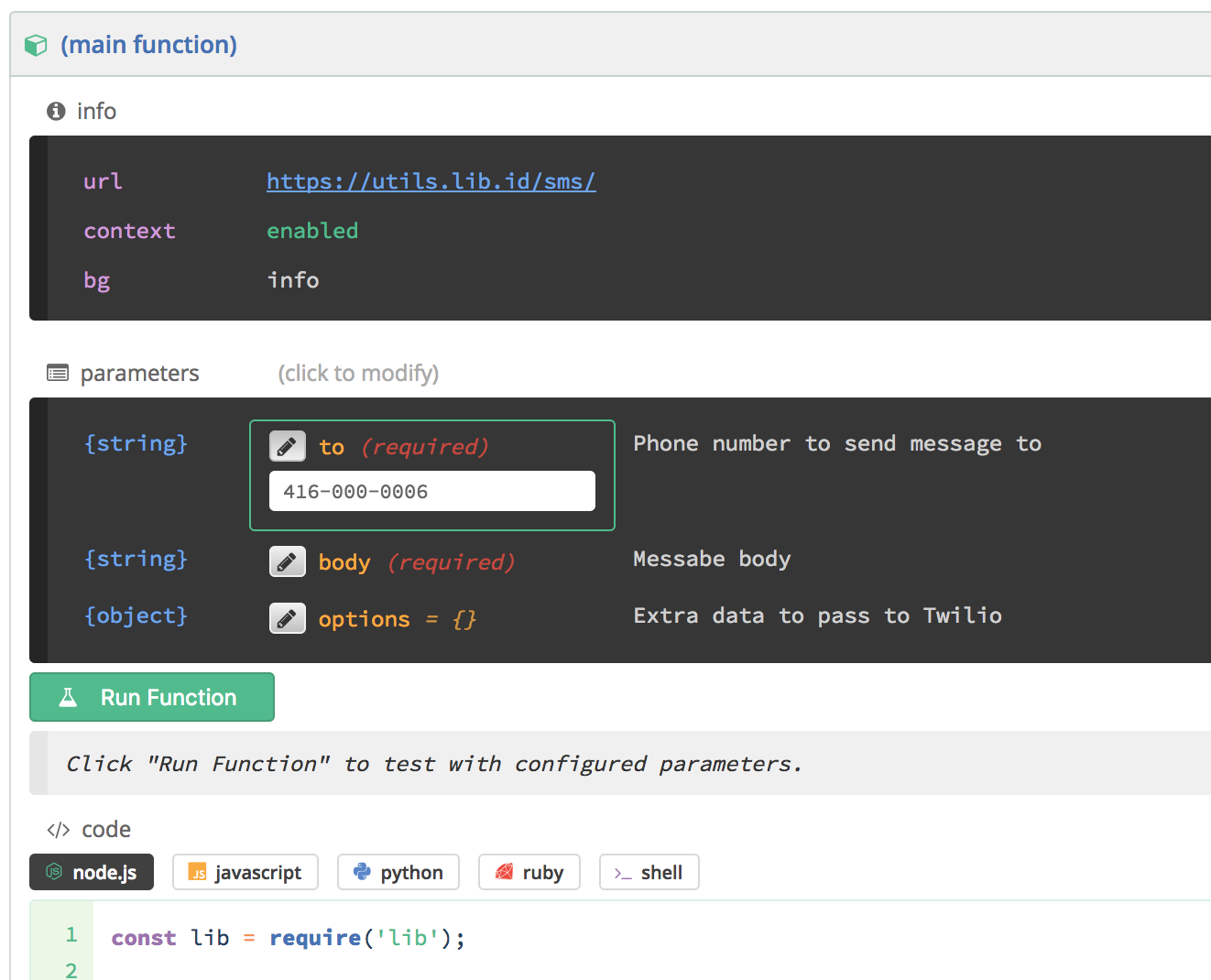Click the pencil edit icon for 'options'
The image size is (1211, 980).
(287, 619)
